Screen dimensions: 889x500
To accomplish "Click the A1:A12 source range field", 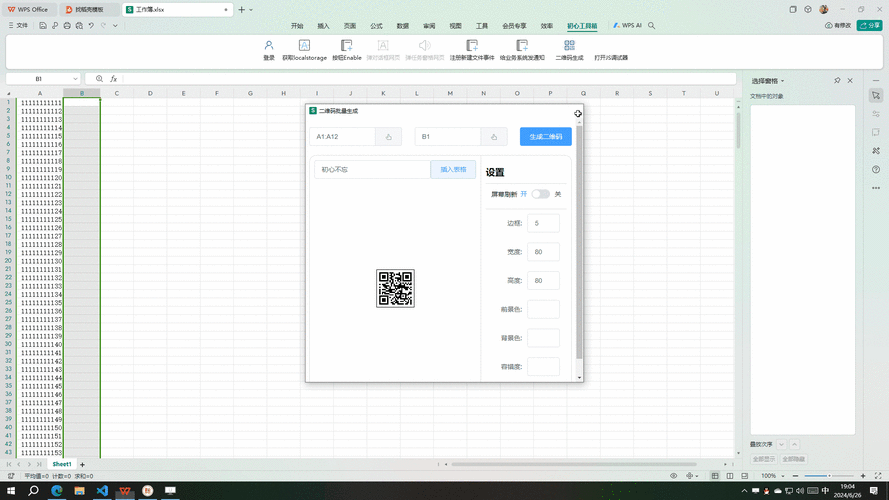I will coord(342,137).
